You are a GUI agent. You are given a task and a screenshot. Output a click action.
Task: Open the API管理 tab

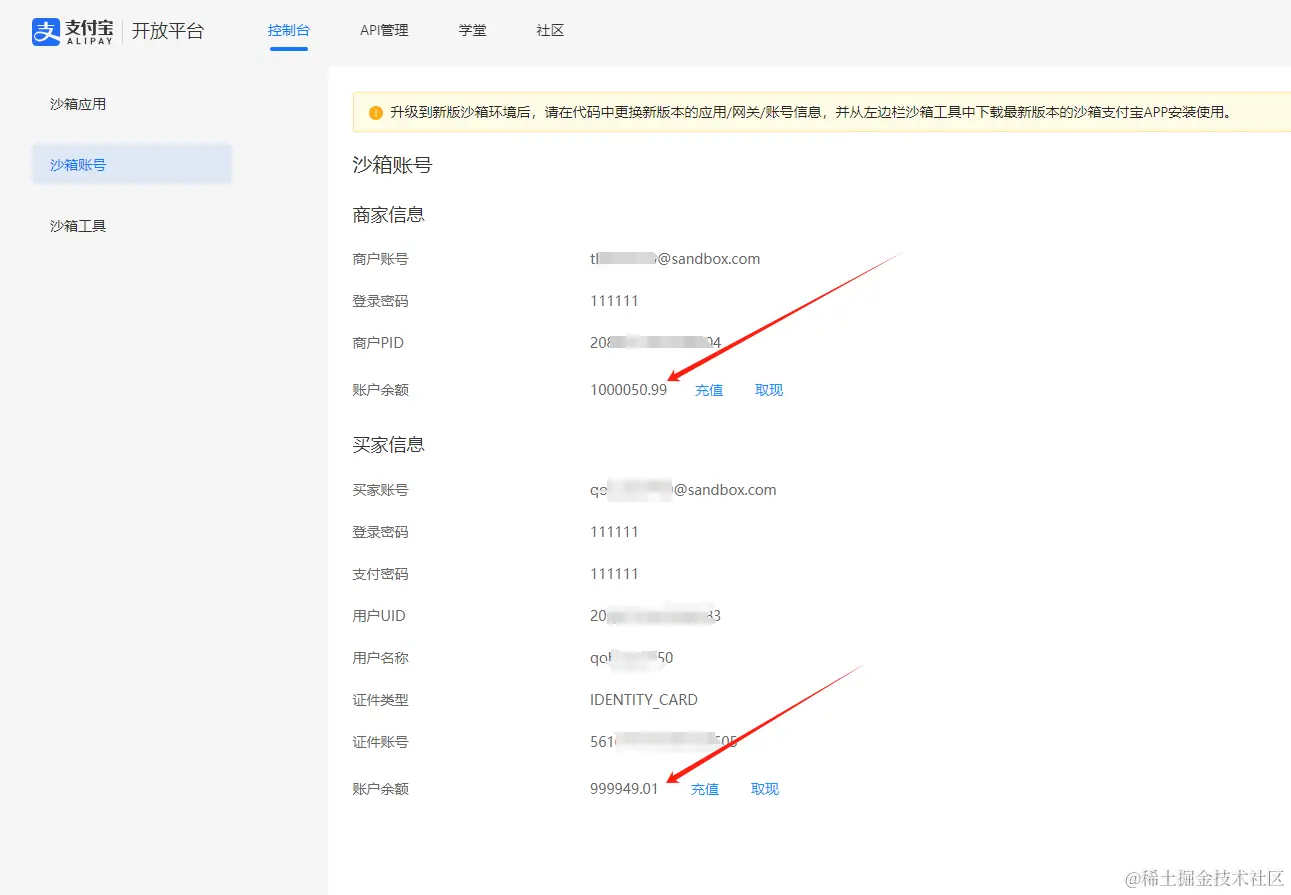click(x=384, y=31)
